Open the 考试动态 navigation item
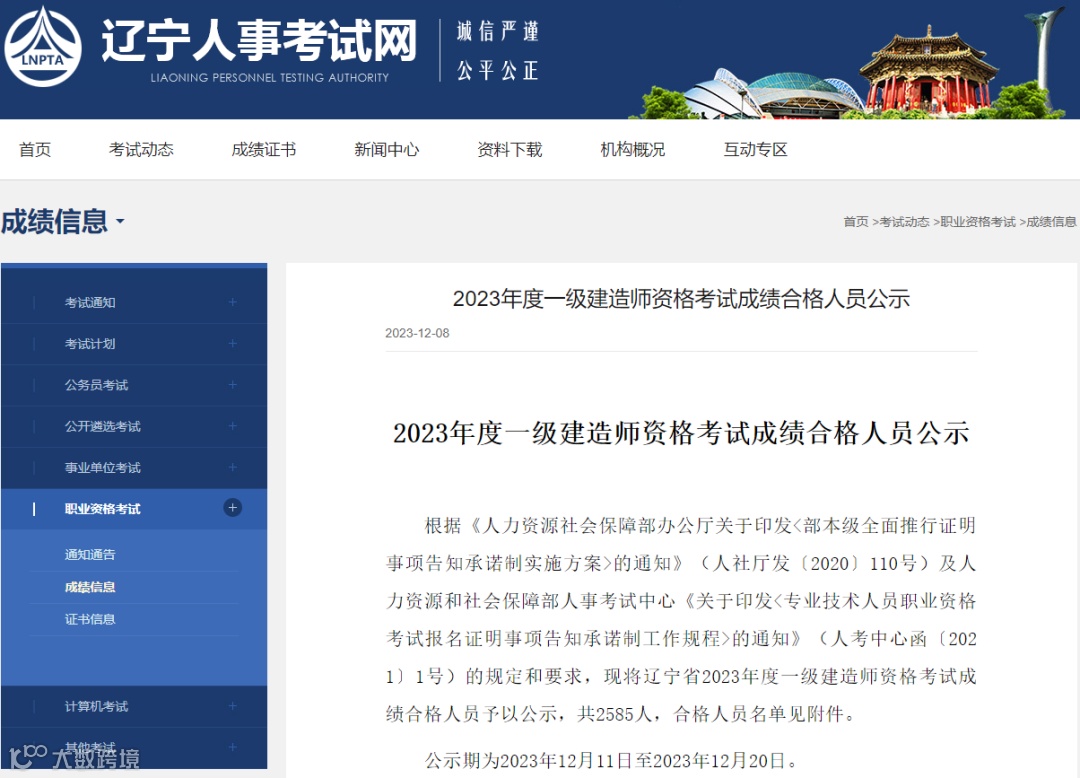 (x=141, y=150)
